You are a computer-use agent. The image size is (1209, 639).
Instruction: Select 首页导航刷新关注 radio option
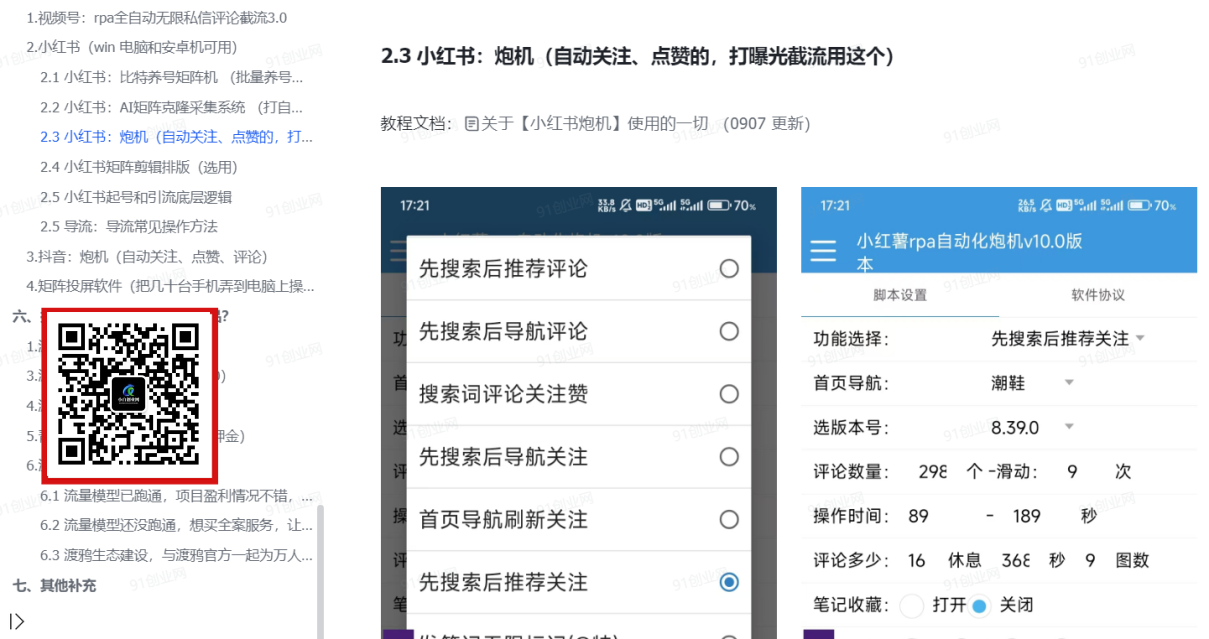[x=729, y=519]
